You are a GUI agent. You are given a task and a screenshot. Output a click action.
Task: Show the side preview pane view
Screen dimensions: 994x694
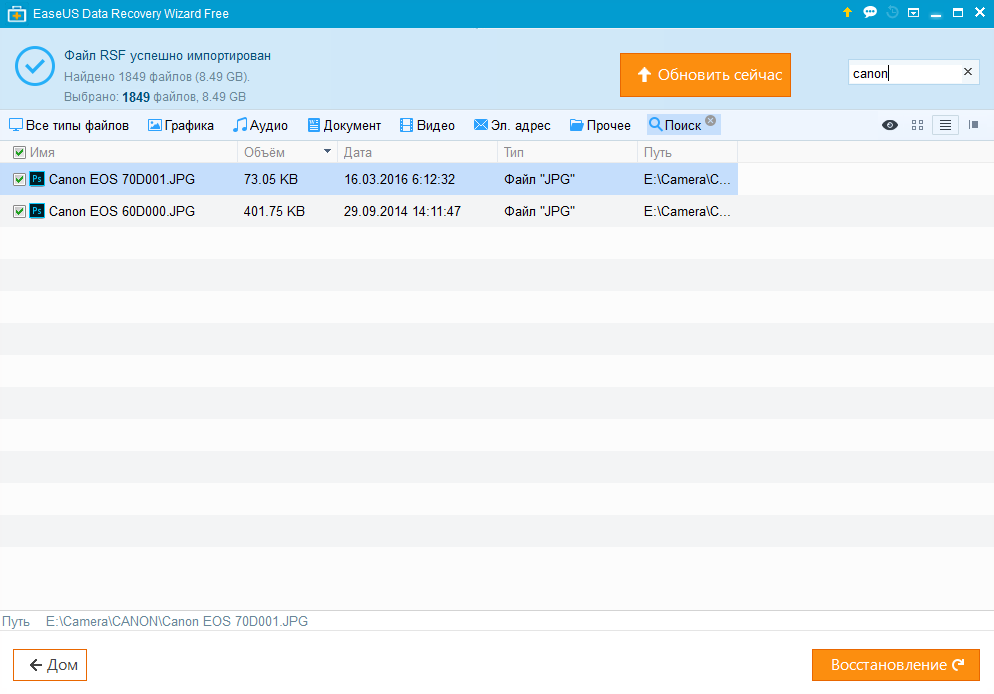[x=974, y=125]
